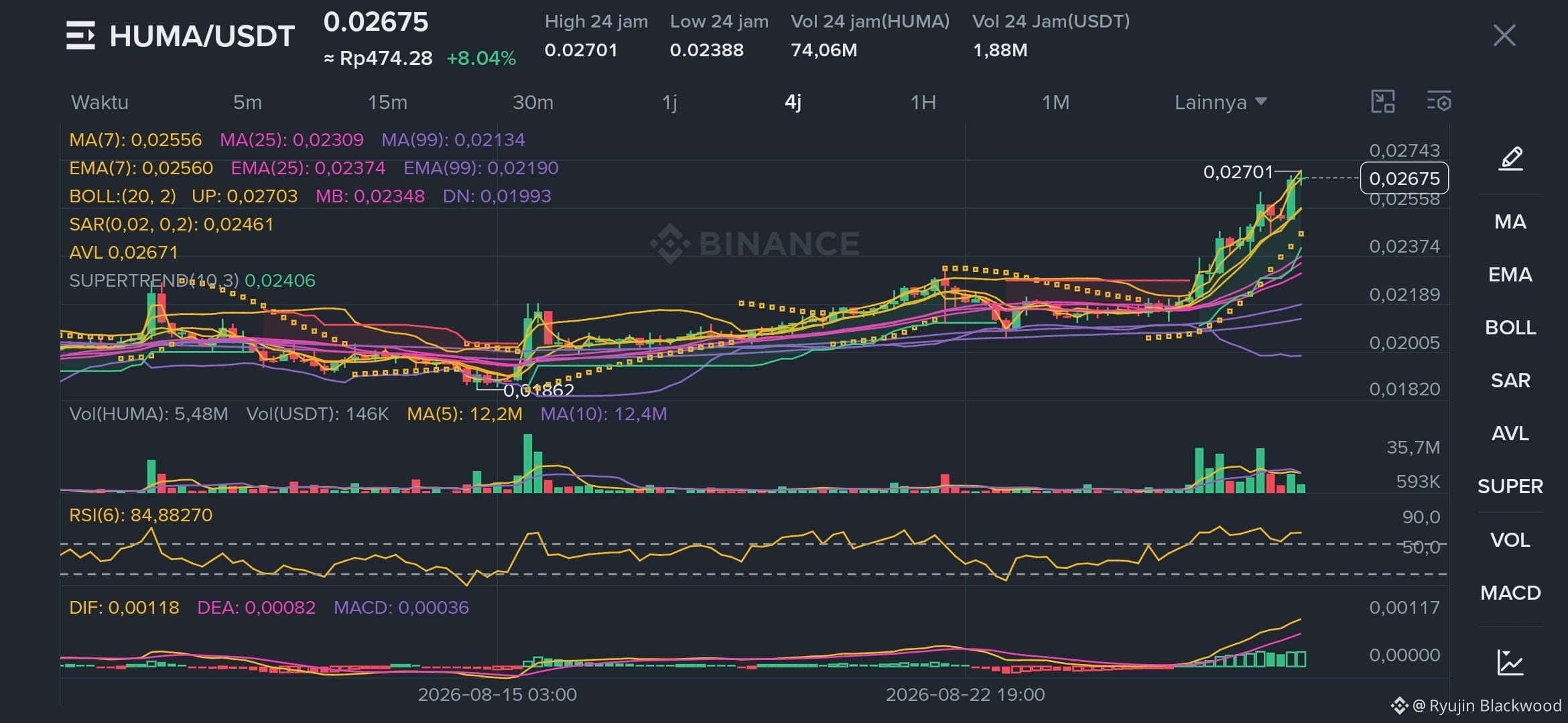
Task: Toggle the EMA indicator
Action: (x=1510, y=275)
